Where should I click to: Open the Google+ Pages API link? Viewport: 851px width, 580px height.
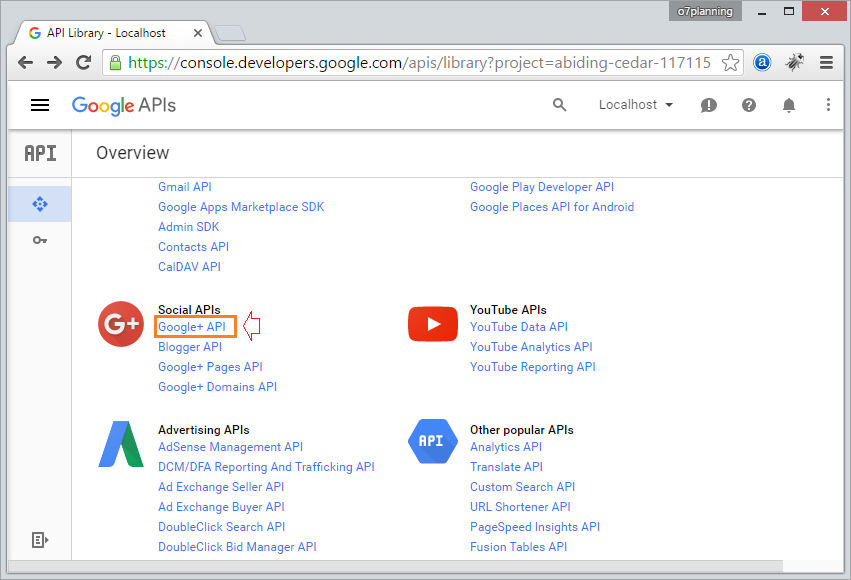[210, 367]
